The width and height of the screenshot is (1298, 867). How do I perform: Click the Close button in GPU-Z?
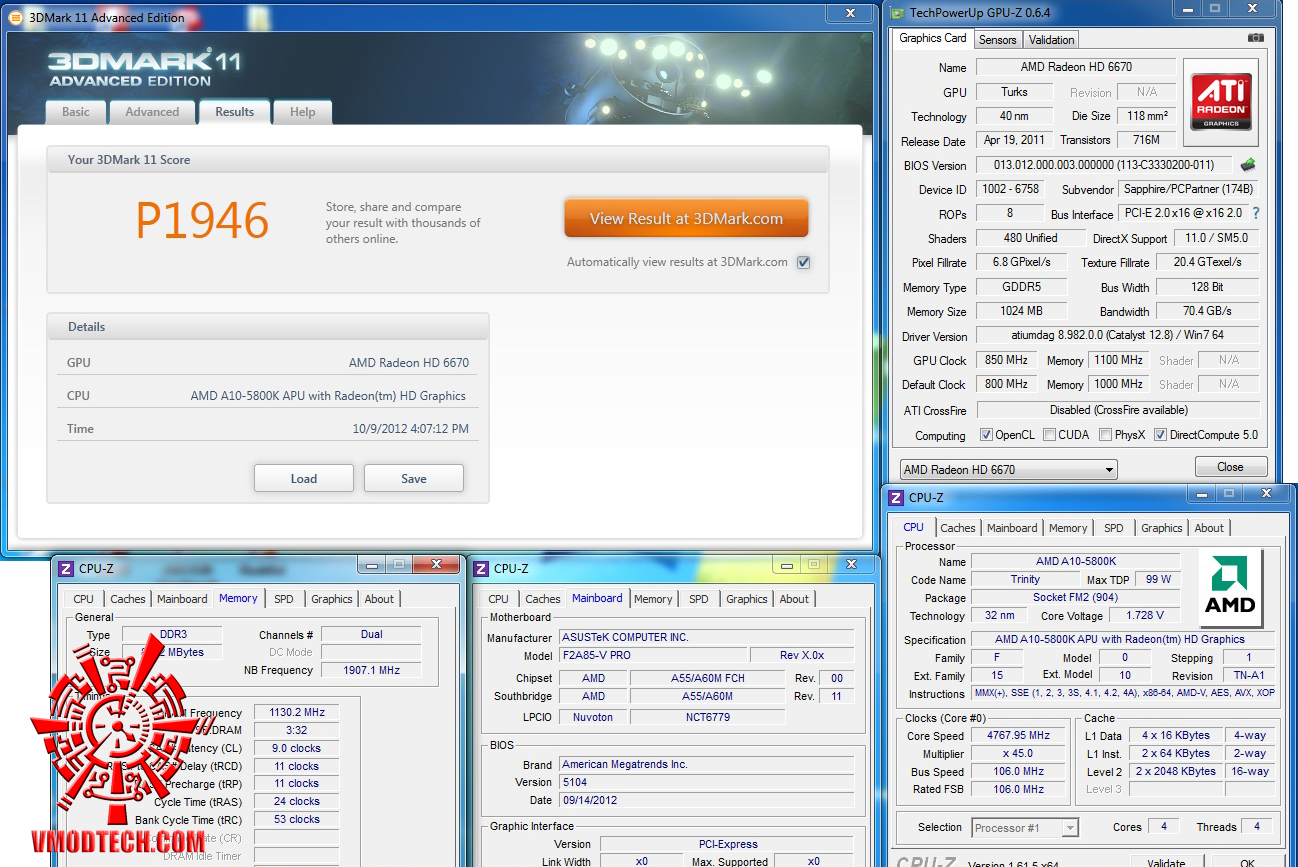1231,467
